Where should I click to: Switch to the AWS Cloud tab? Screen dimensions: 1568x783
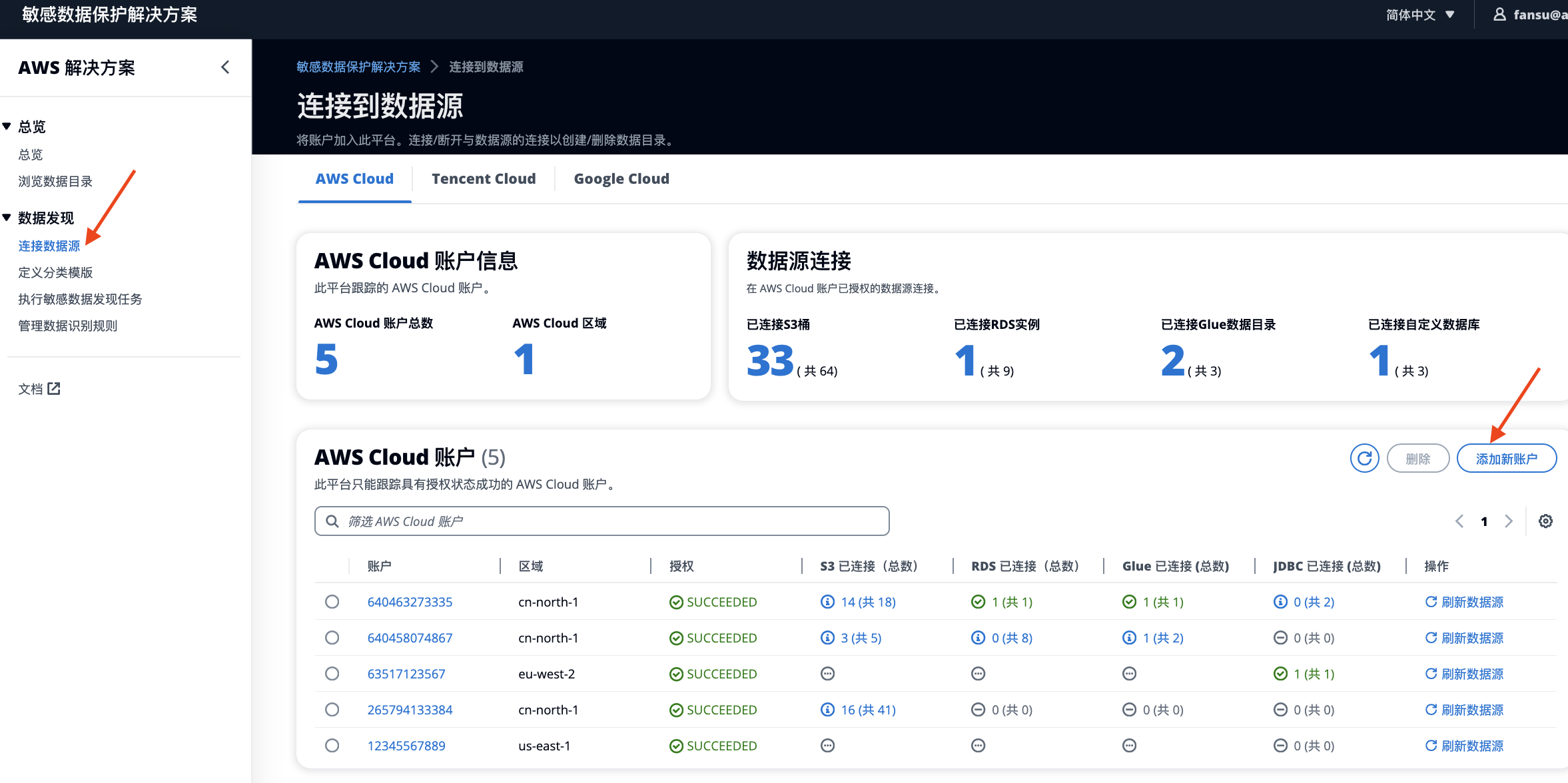(x=354, y=179)
